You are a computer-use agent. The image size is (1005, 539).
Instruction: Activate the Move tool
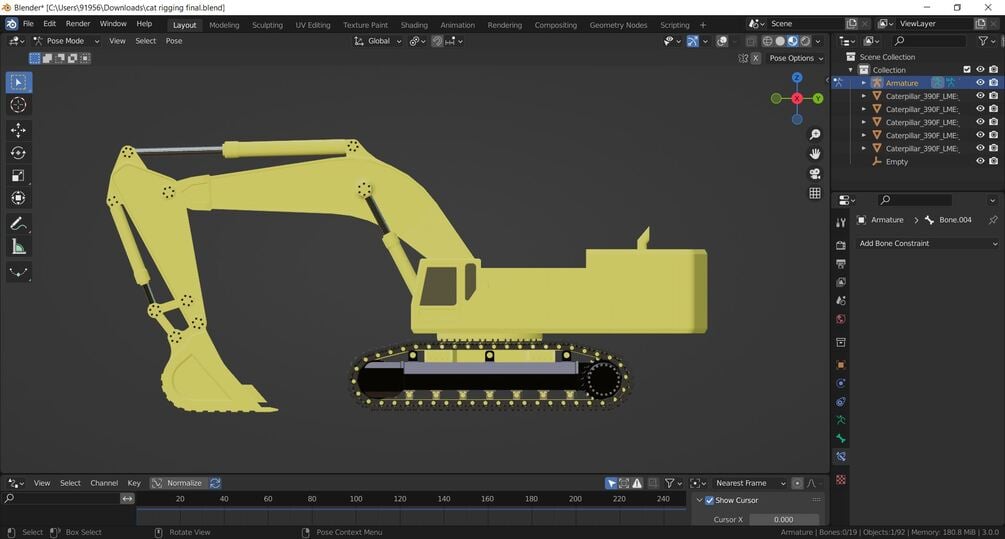pyautogui.click(x=18, y=130)
